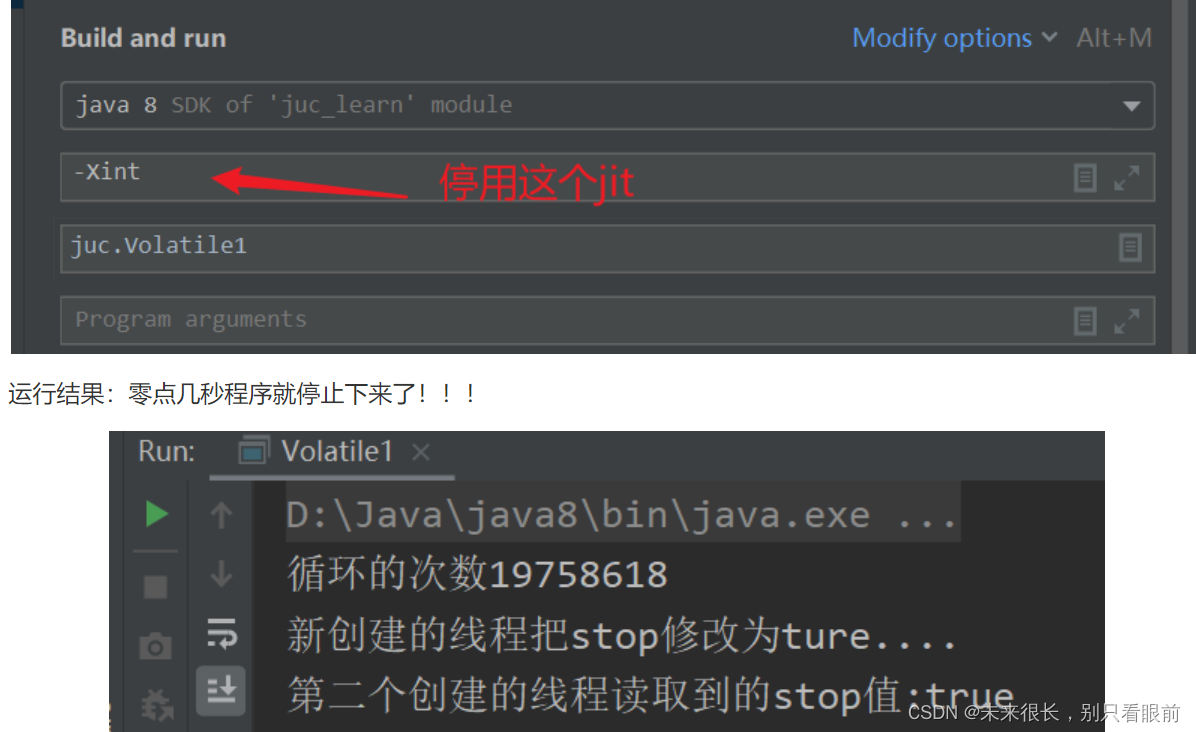The image size is (1196, 732).
Task: Click the camera thread dump icon
Action: click(x=155, y=647)
